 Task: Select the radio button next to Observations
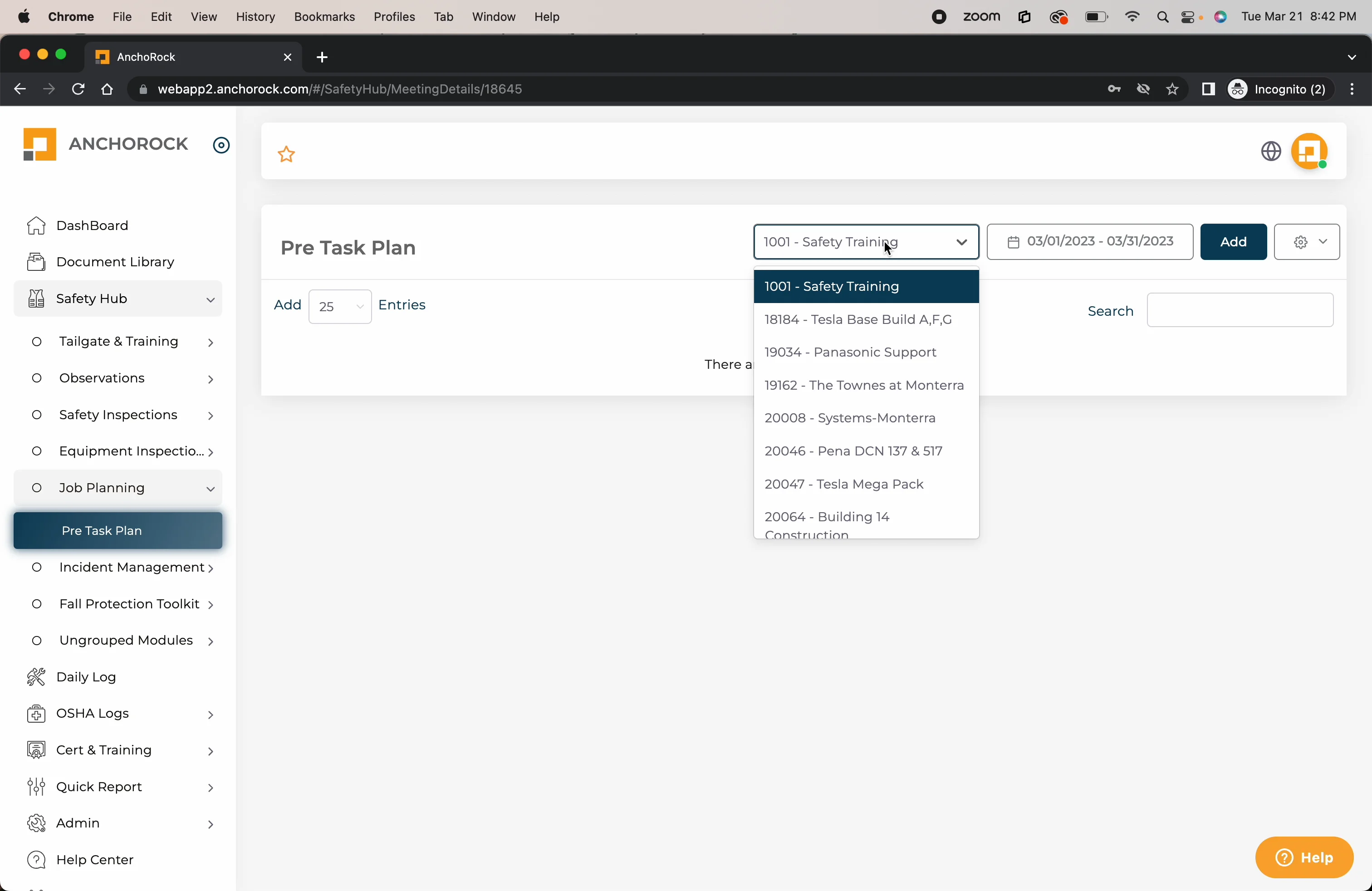pos(37,378)
